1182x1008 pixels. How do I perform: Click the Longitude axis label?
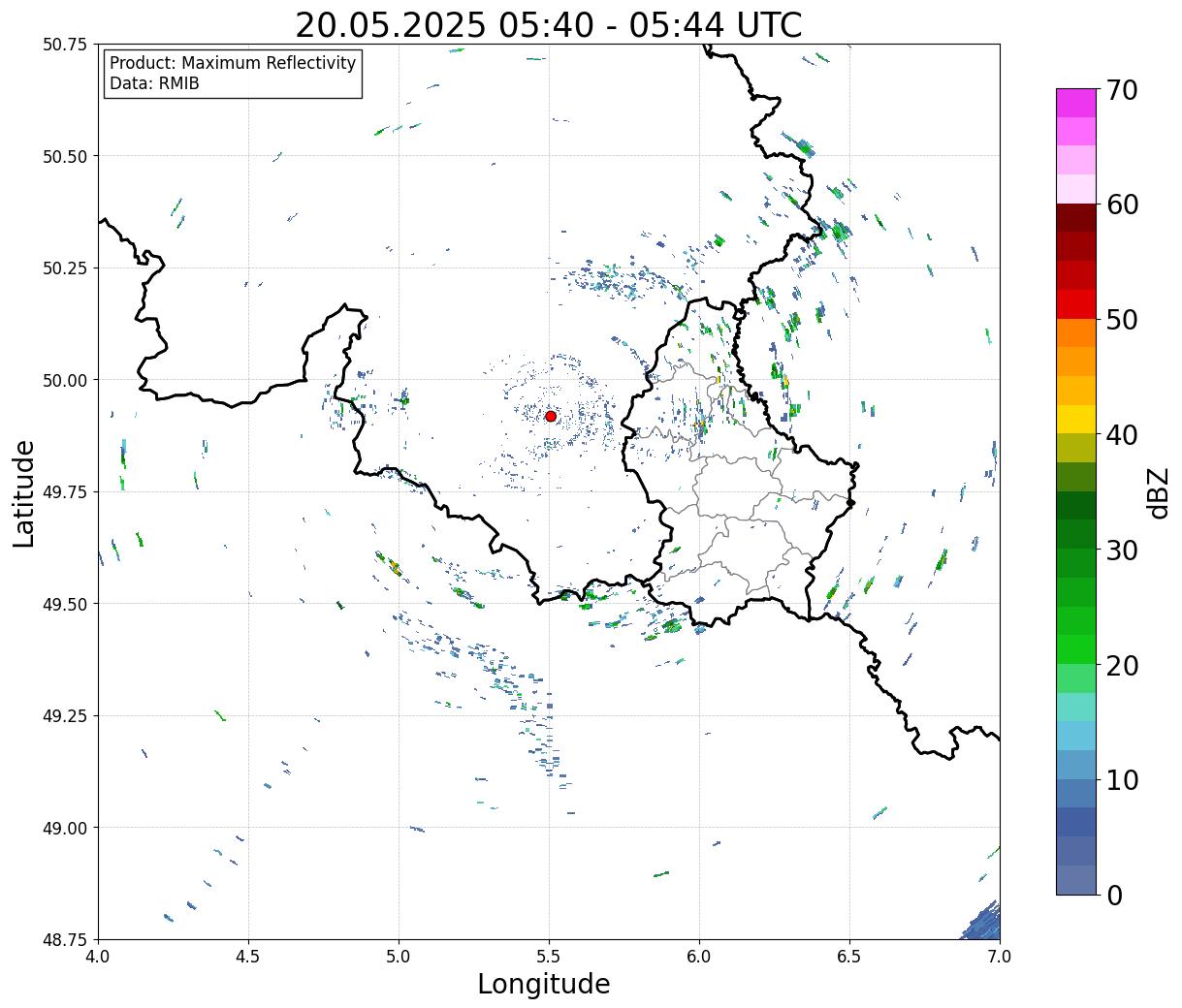point(544,985)
